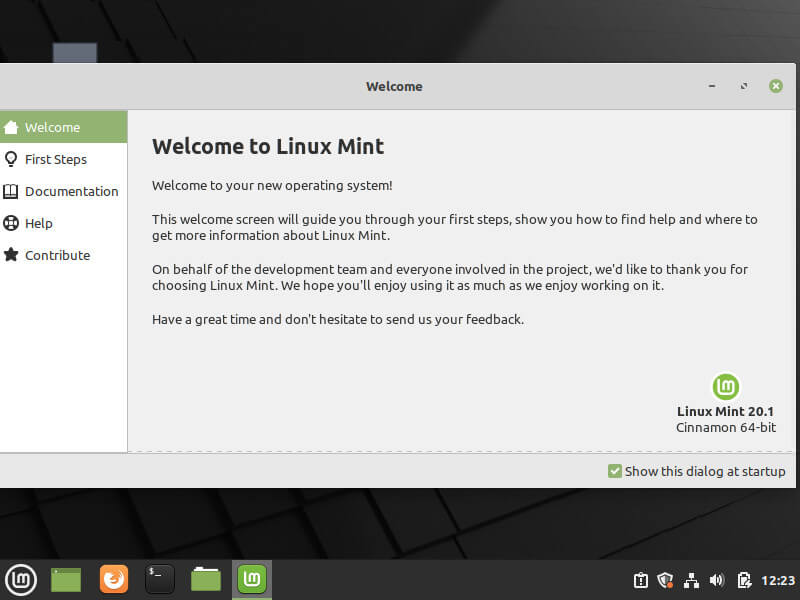Switch to the Help page

coord(40,223)
